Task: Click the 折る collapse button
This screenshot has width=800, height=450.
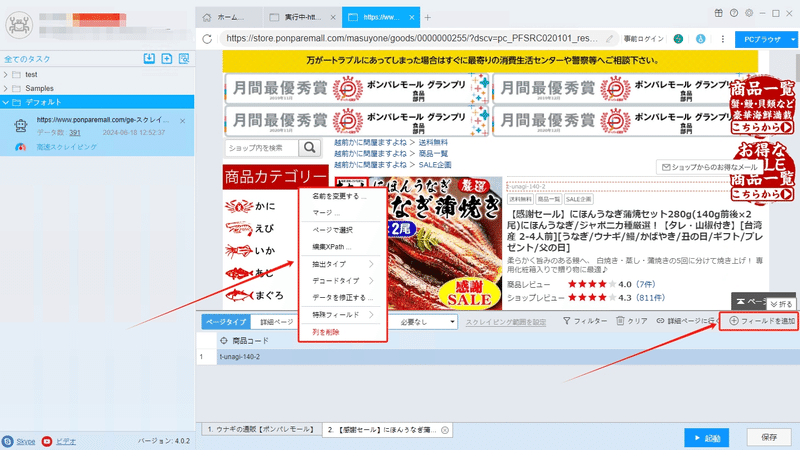Action: pos(781,304)
